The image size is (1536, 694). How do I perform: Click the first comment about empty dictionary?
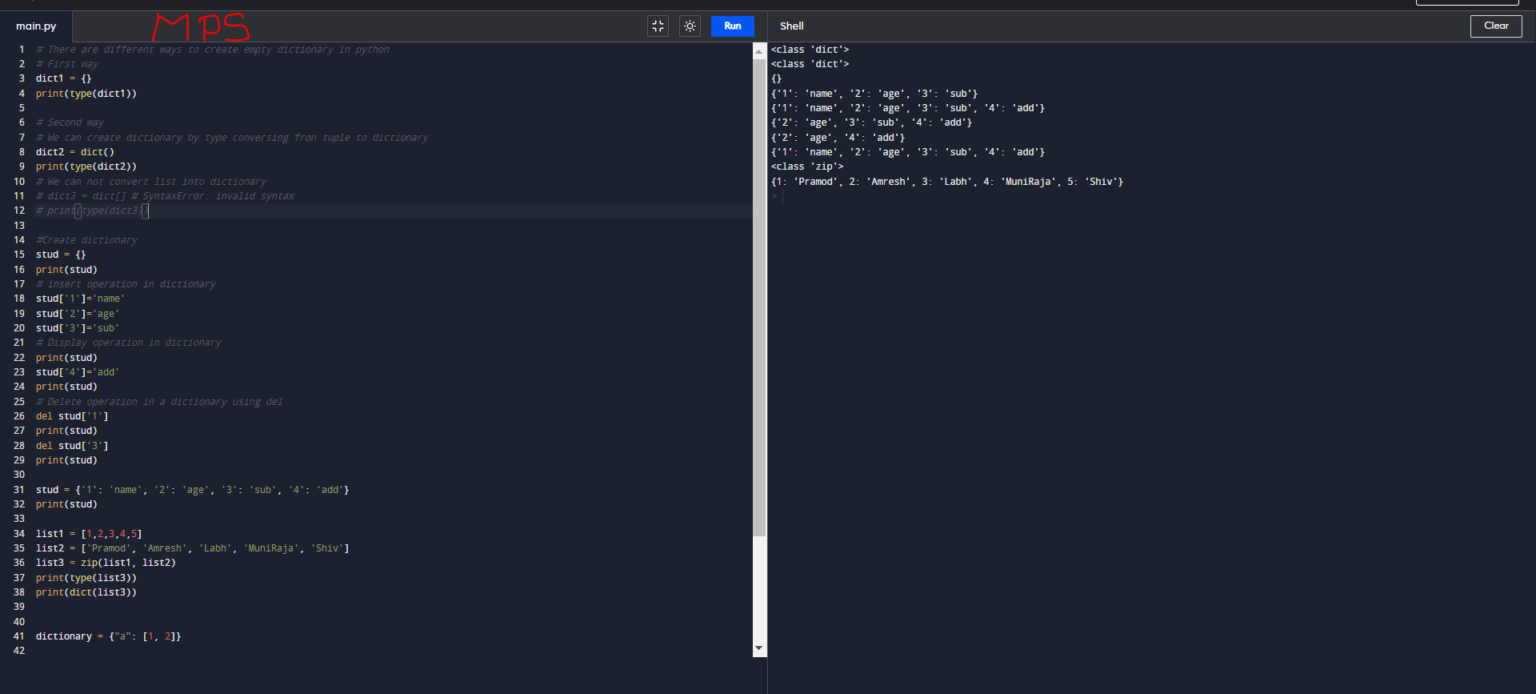pos(213,49)
